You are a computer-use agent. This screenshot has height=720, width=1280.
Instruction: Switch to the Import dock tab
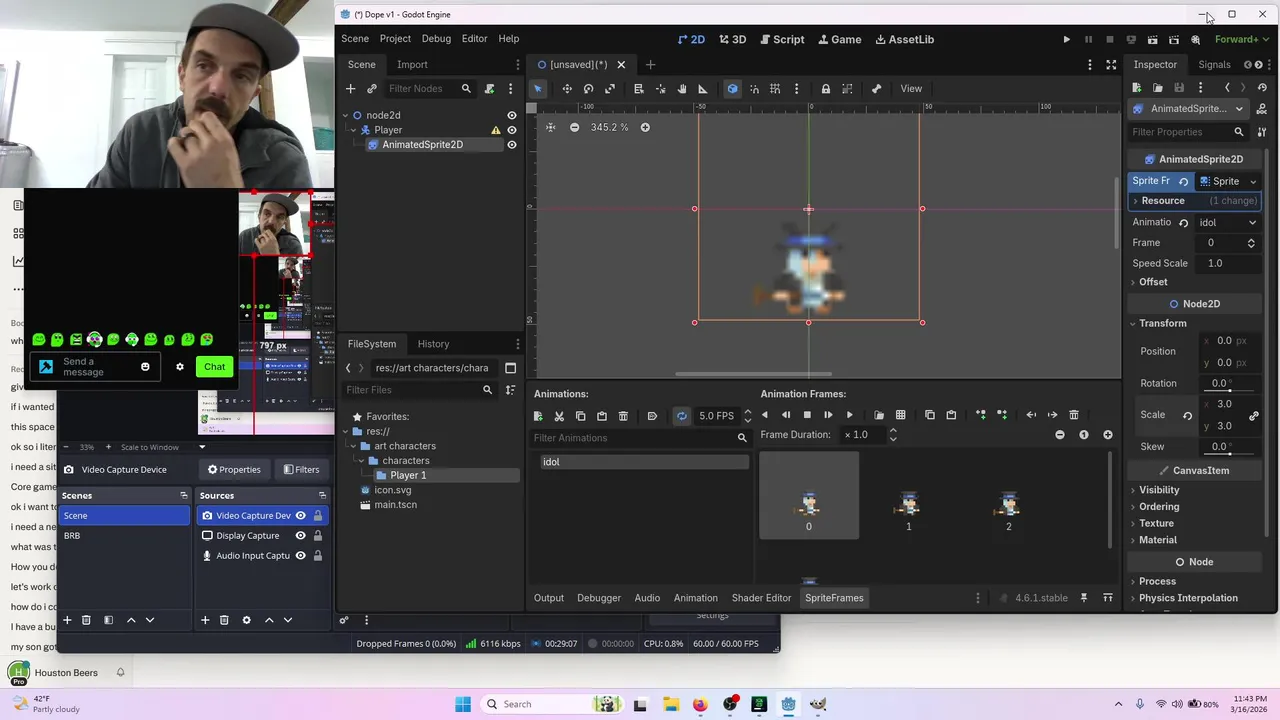[412, 65]
